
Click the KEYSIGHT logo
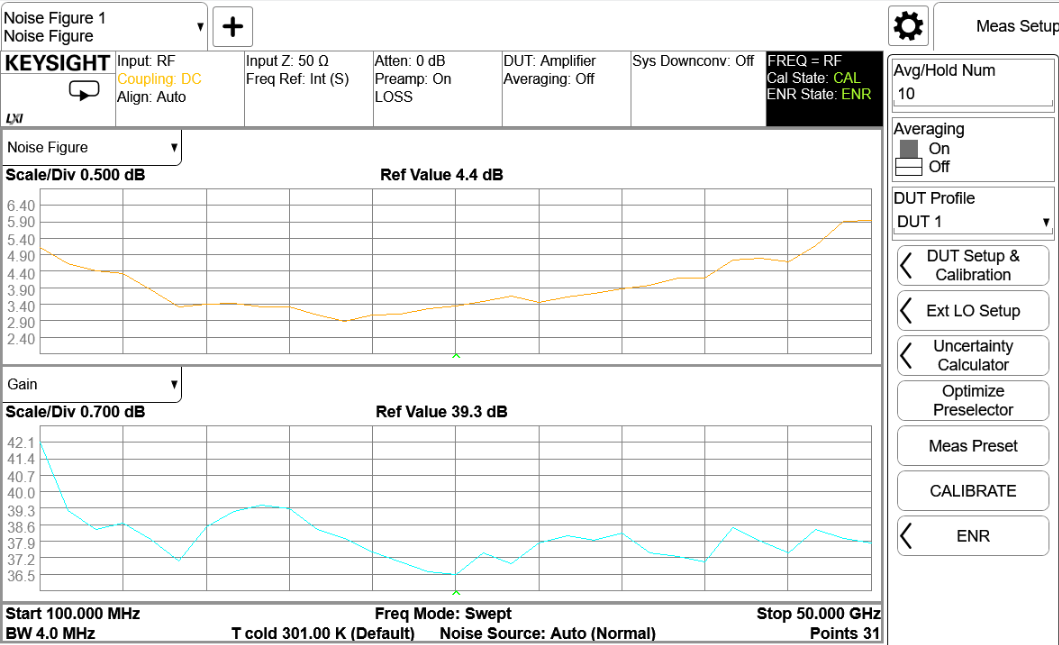tap(57, 63)
